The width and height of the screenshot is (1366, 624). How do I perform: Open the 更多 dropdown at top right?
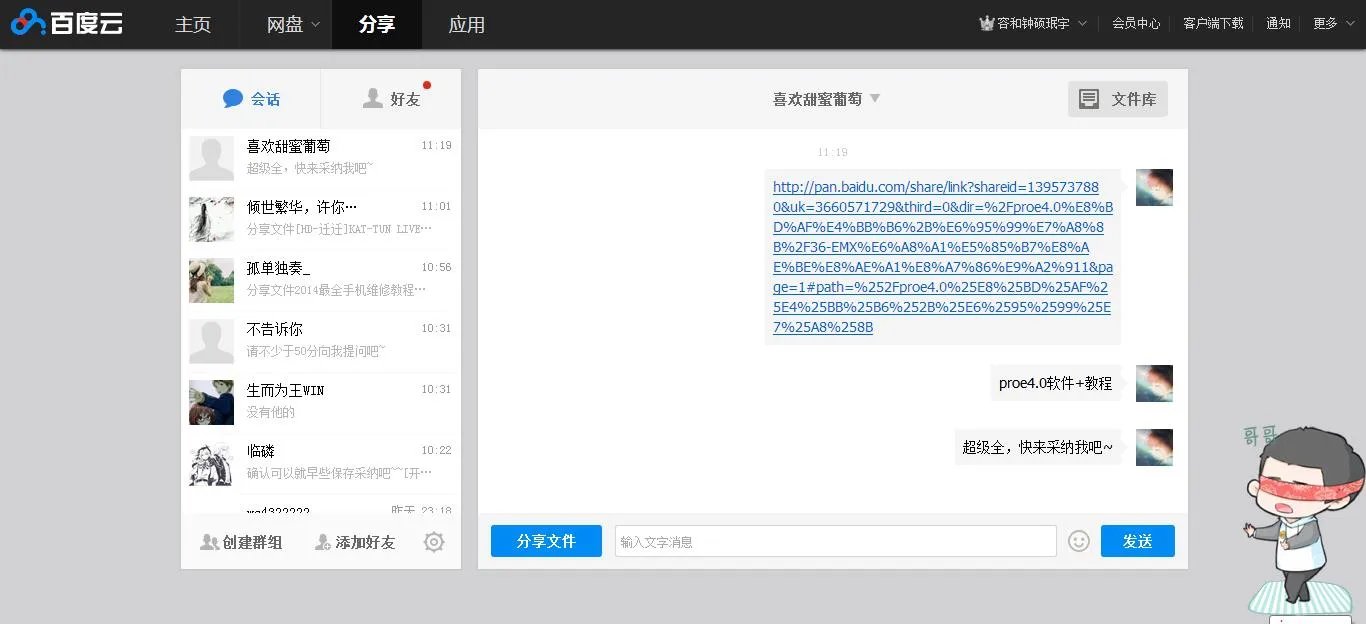click(x=1330, y=22)
